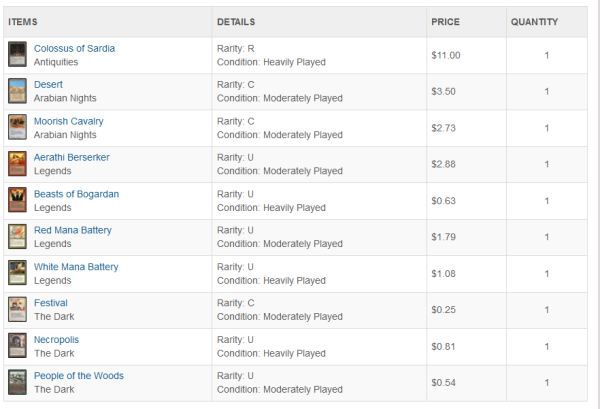This screenshot has height=409, width=600.
Task: Open the Colossus of Sardia link
Action: coord(74,48)
